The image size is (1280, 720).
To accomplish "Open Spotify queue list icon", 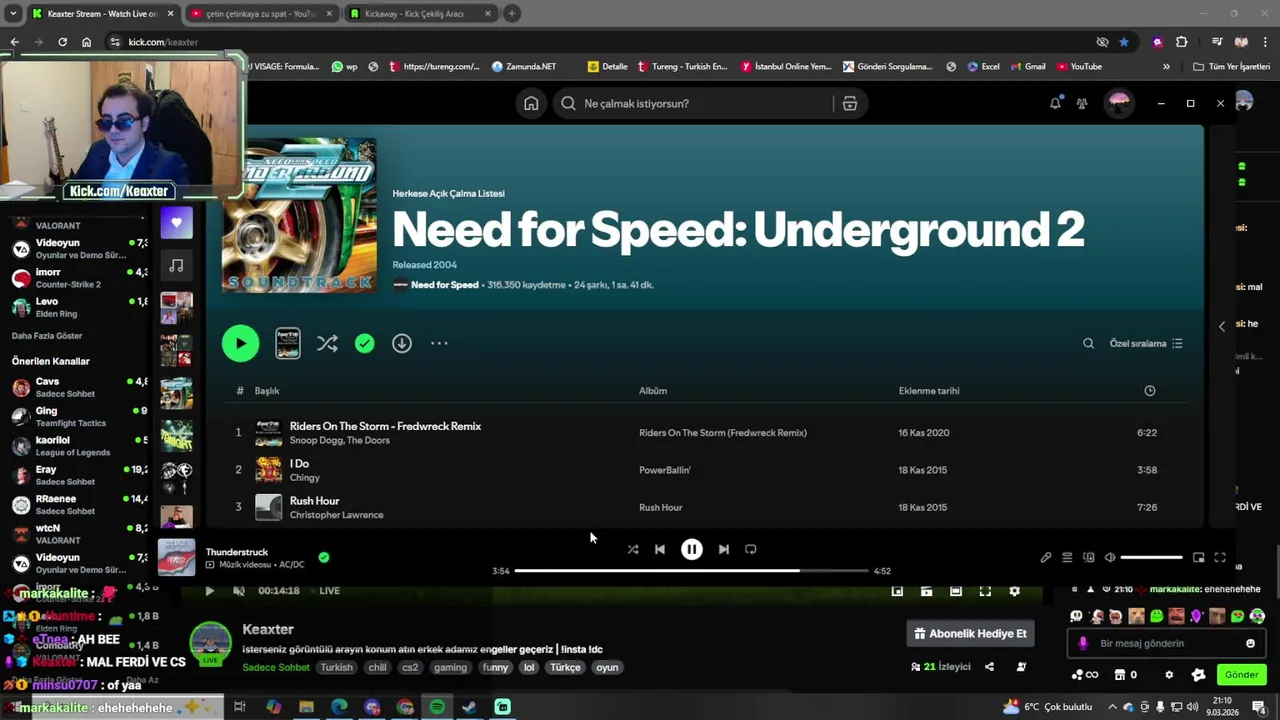I will (x=1067, y=558).
